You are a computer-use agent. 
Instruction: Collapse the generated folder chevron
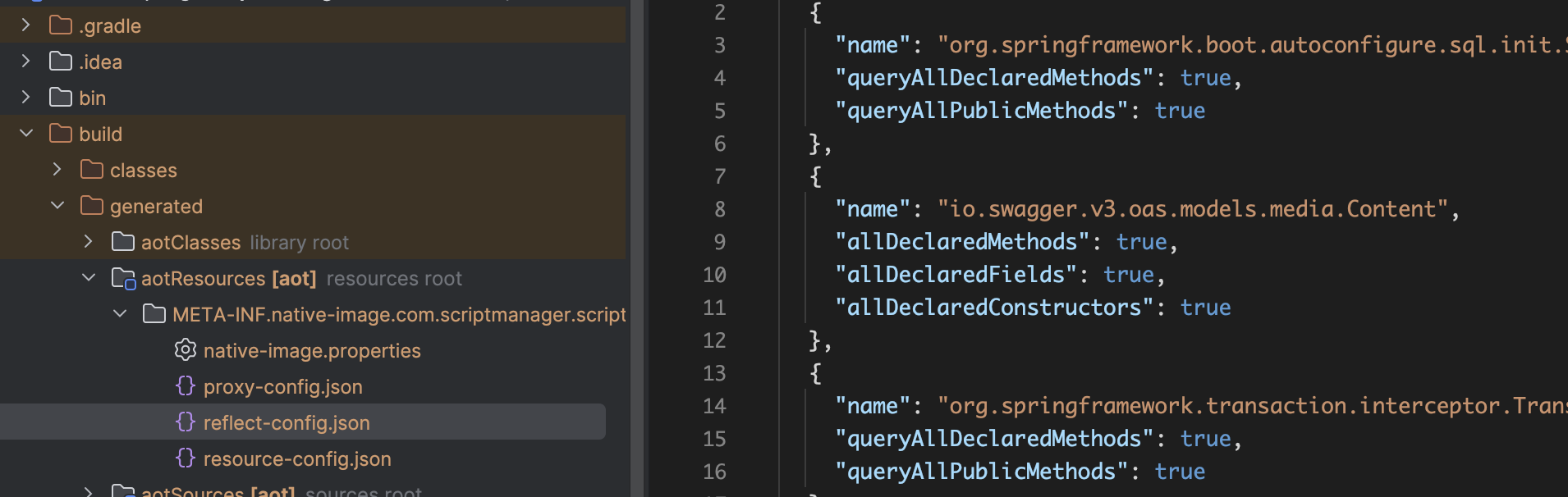(x=57, y=206)
